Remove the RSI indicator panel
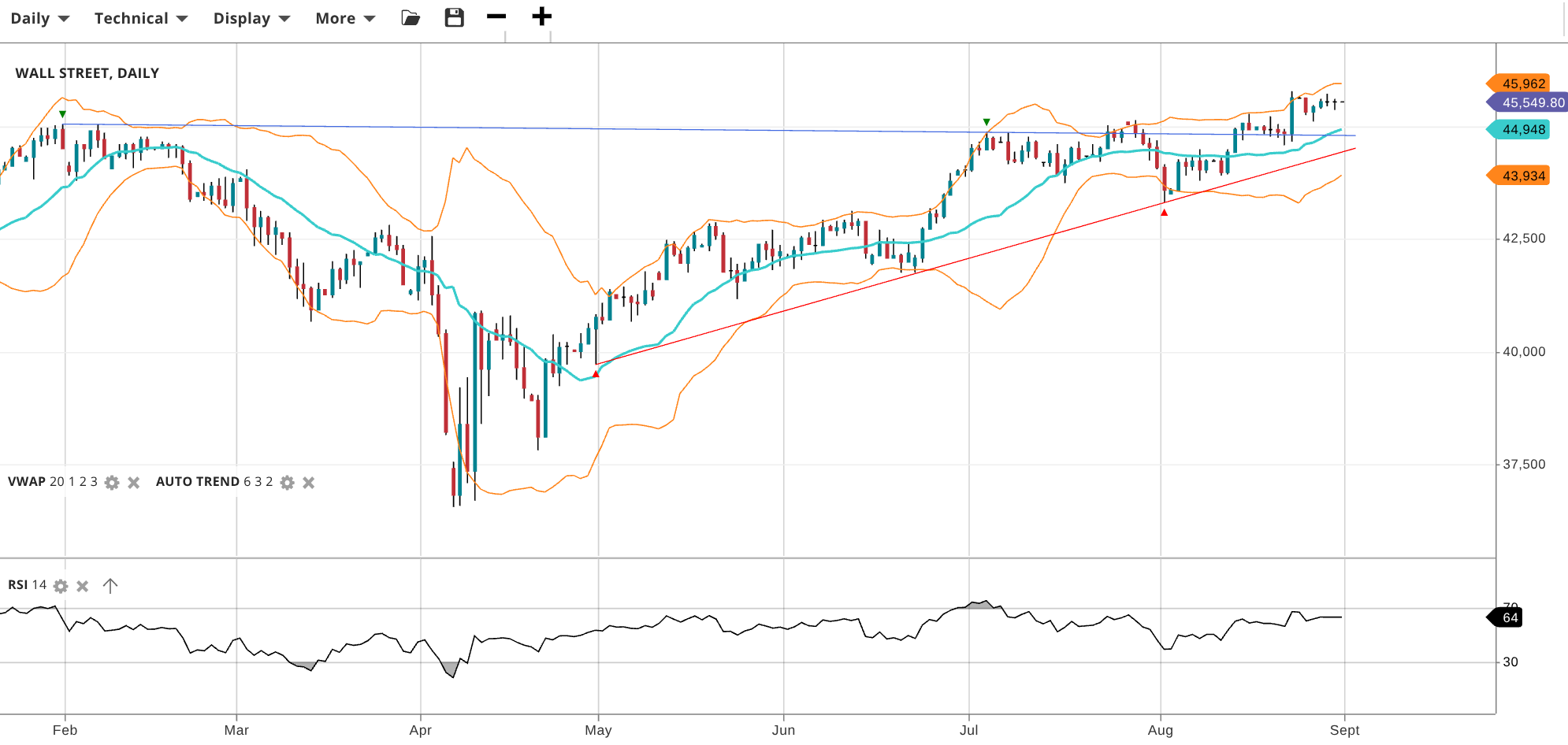 pyautogui.click(x=83, y=586)
